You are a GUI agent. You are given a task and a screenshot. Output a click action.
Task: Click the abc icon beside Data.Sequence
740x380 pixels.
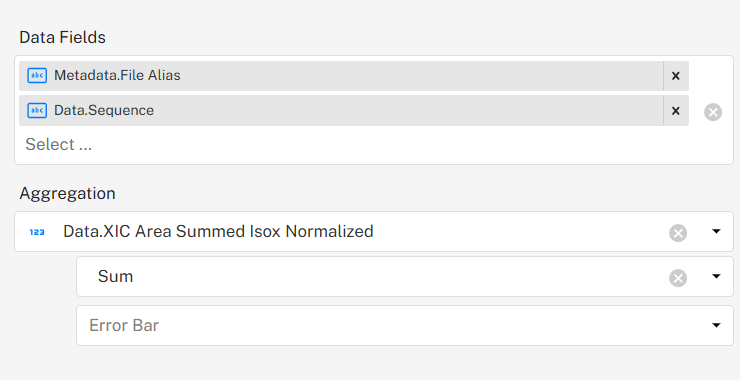point(37,110)
